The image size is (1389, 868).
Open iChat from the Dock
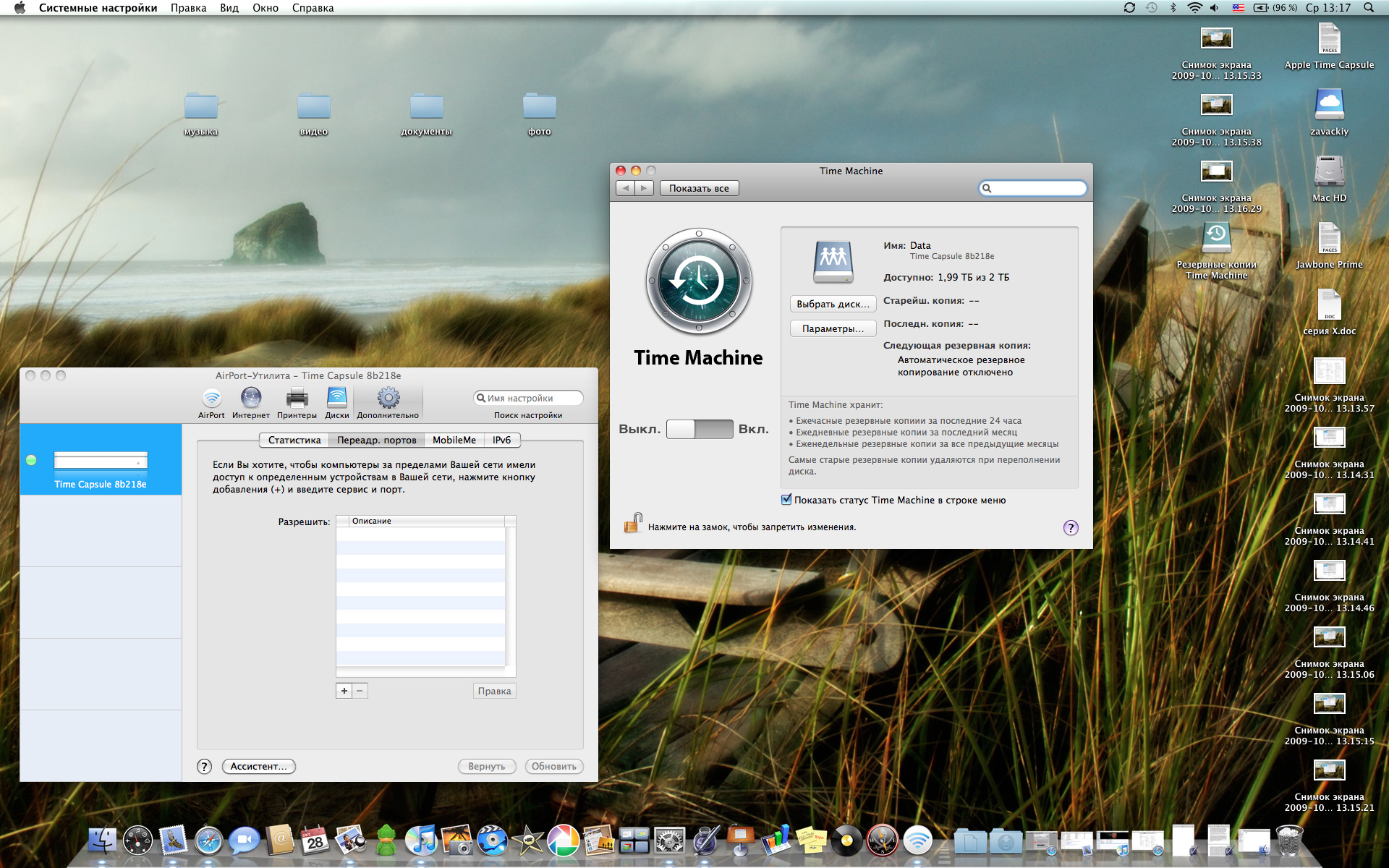[245, 841]
